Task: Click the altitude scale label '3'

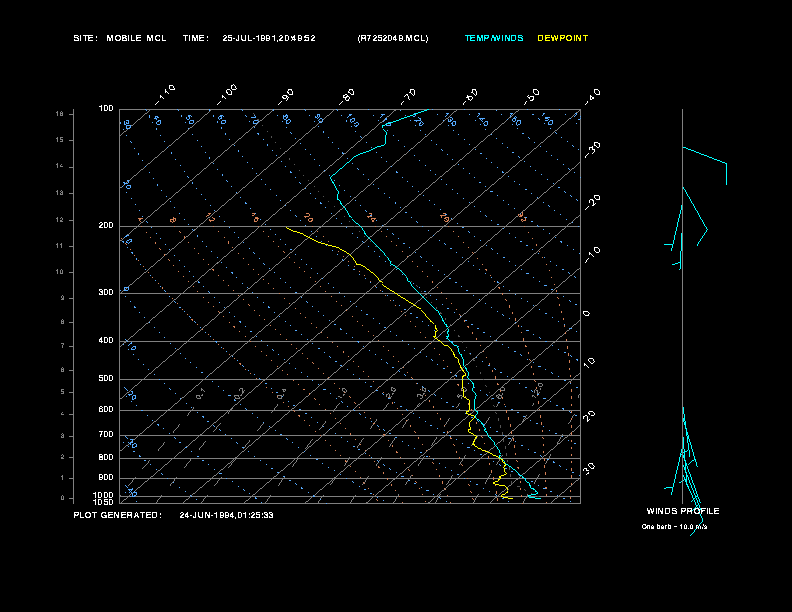Action: [63, 436]
